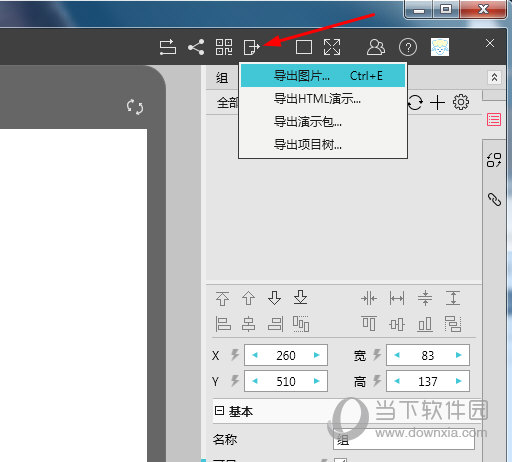Show the QR code preview icon

point(224,47)
